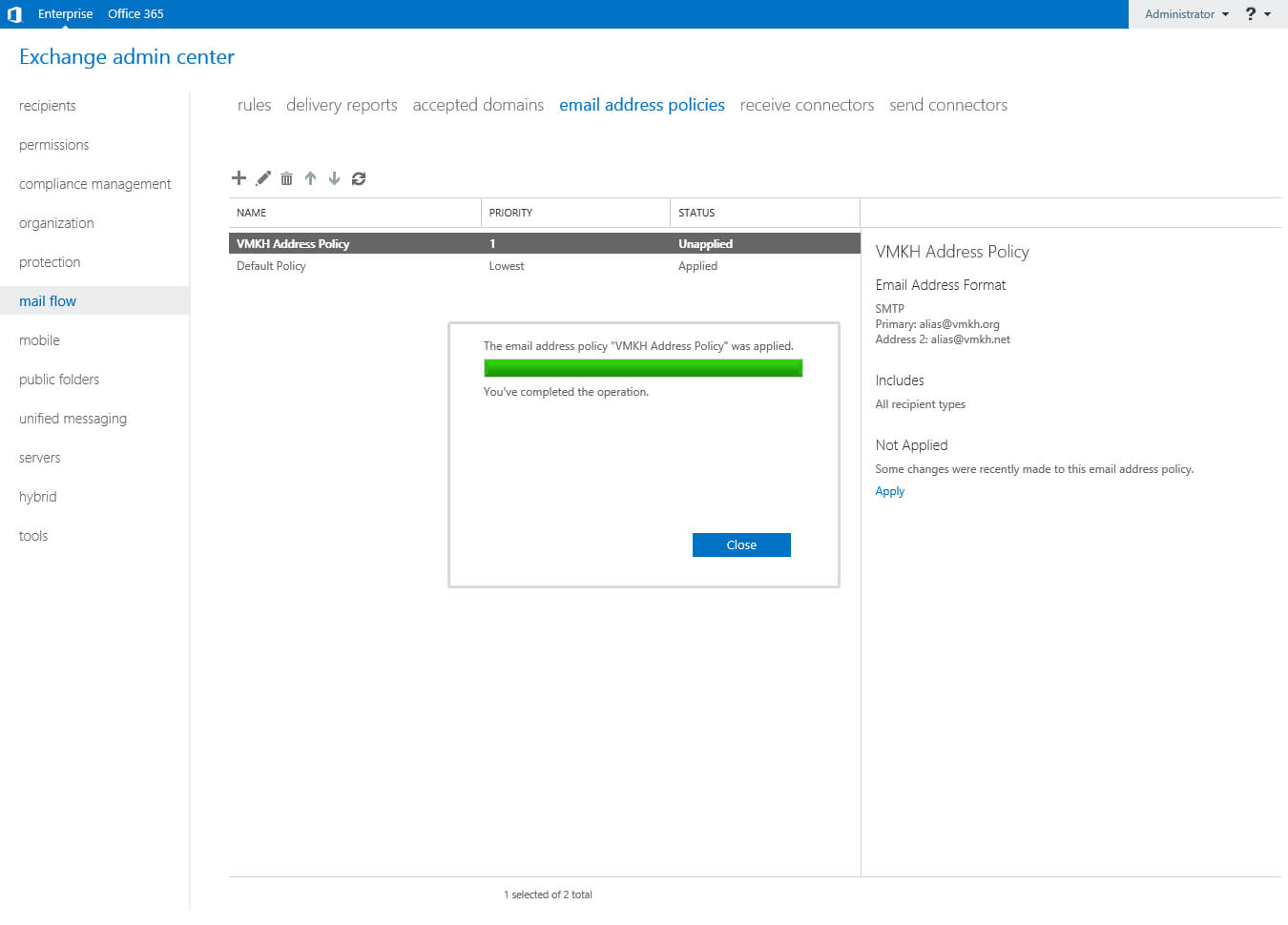Close the policy applied dialog

[x=741, y=545]
